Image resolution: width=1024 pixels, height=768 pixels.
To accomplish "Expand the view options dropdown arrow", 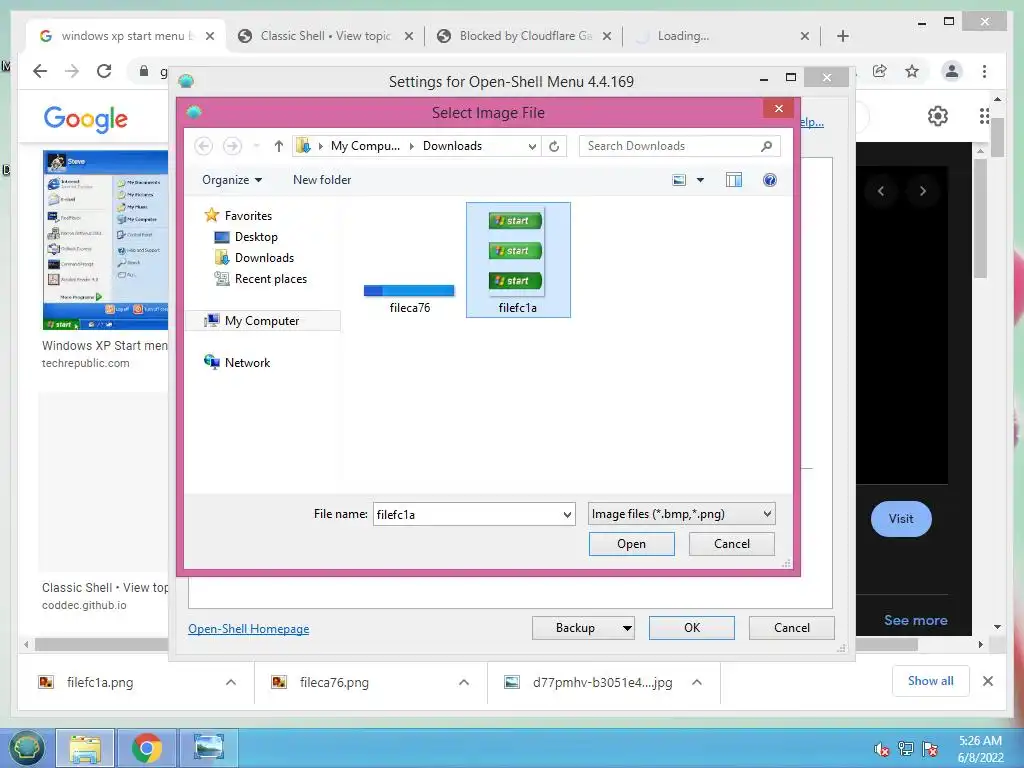I will [700, 180].
